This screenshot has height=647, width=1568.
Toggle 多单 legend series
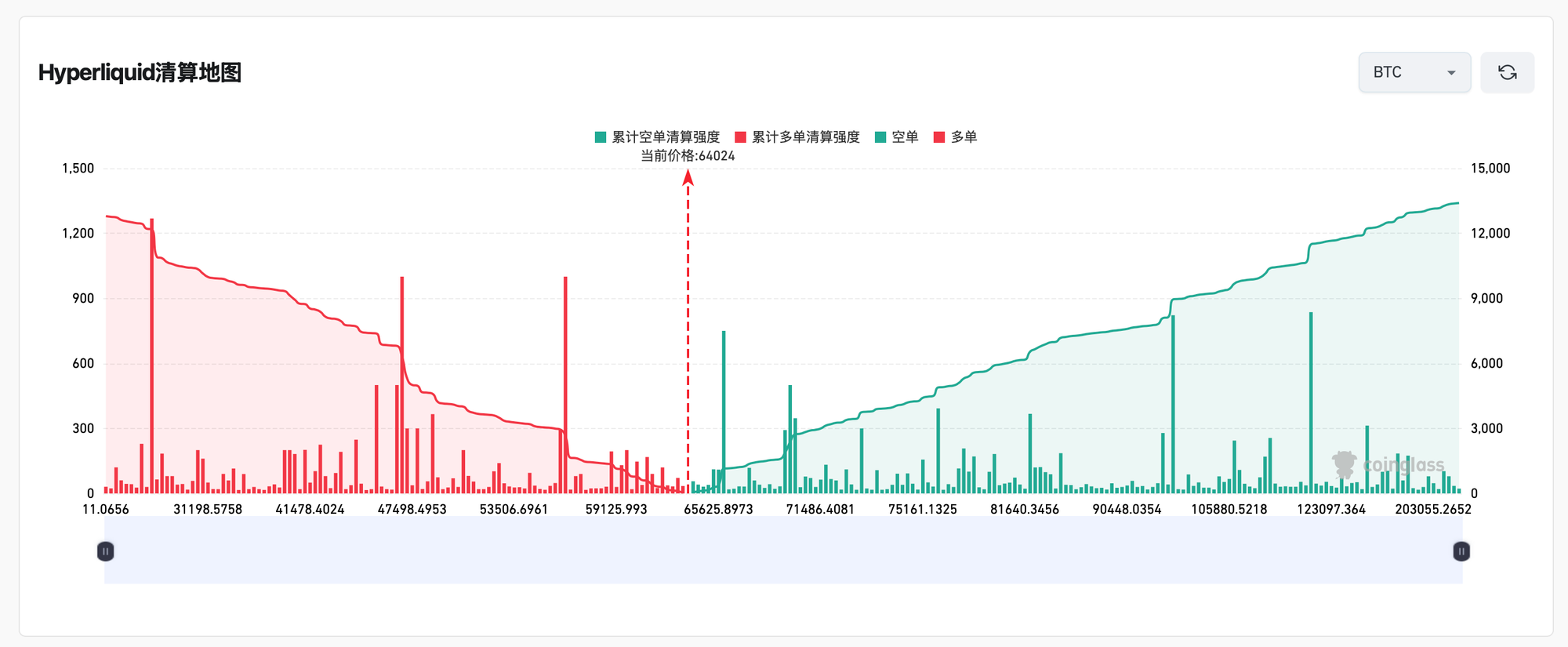956,137
